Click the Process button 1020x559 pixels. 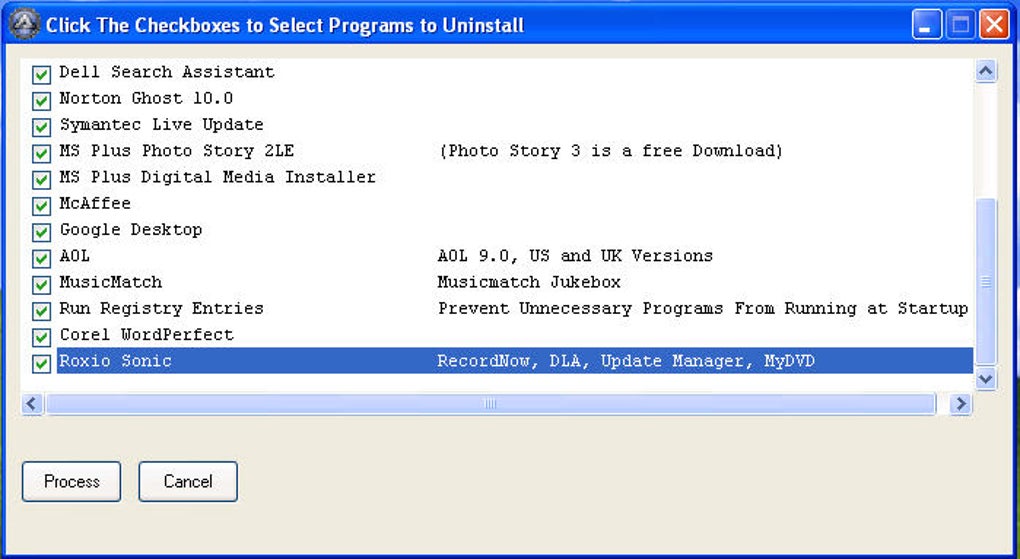coord(72,482)
